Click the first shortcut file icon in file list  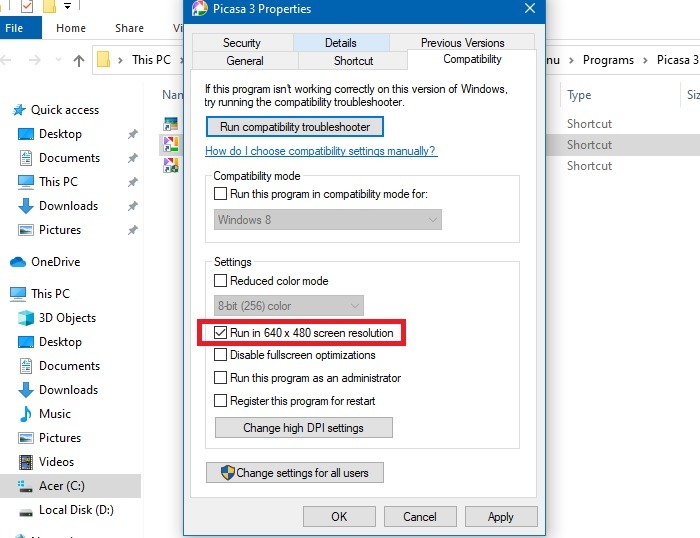click(x=171, y=124)
